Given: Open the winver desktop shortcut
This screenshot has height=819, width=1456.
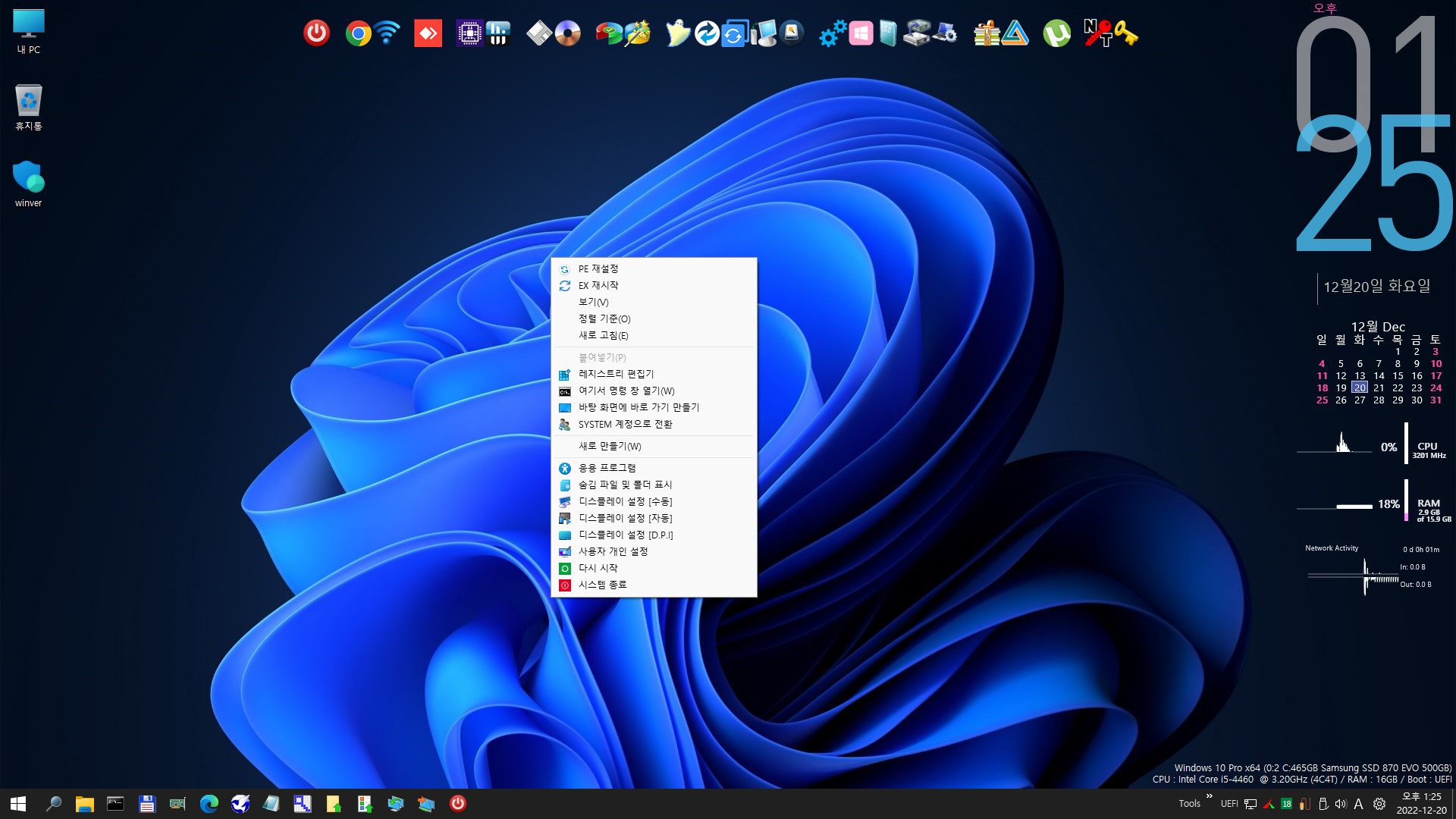Looking at the screenshot, I should click(x=29, y=184).
